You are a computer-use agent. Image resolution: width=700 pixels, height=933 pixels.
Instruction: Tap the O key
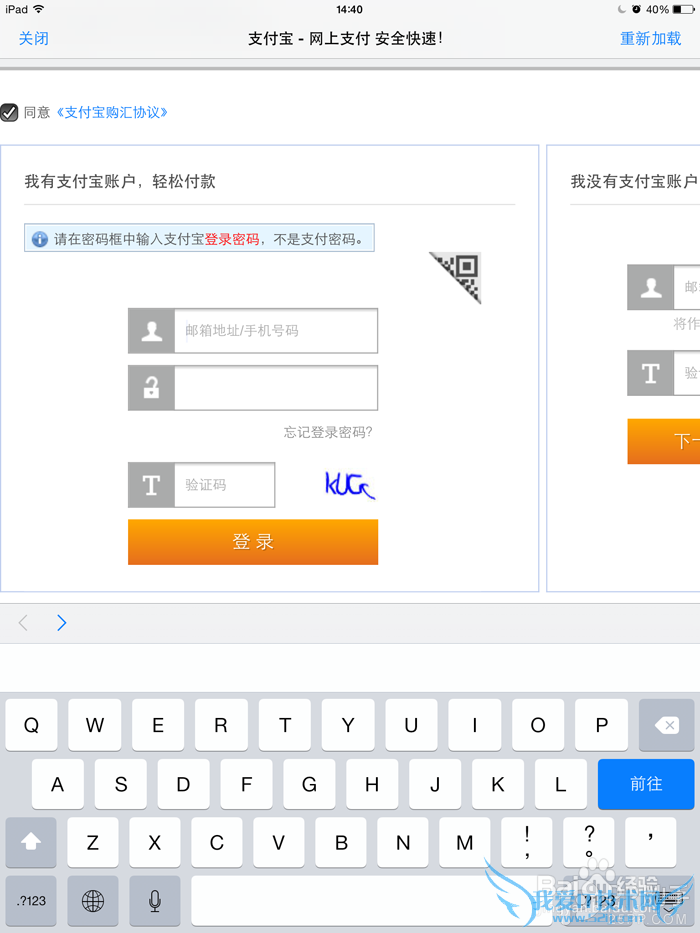[538, 725]
